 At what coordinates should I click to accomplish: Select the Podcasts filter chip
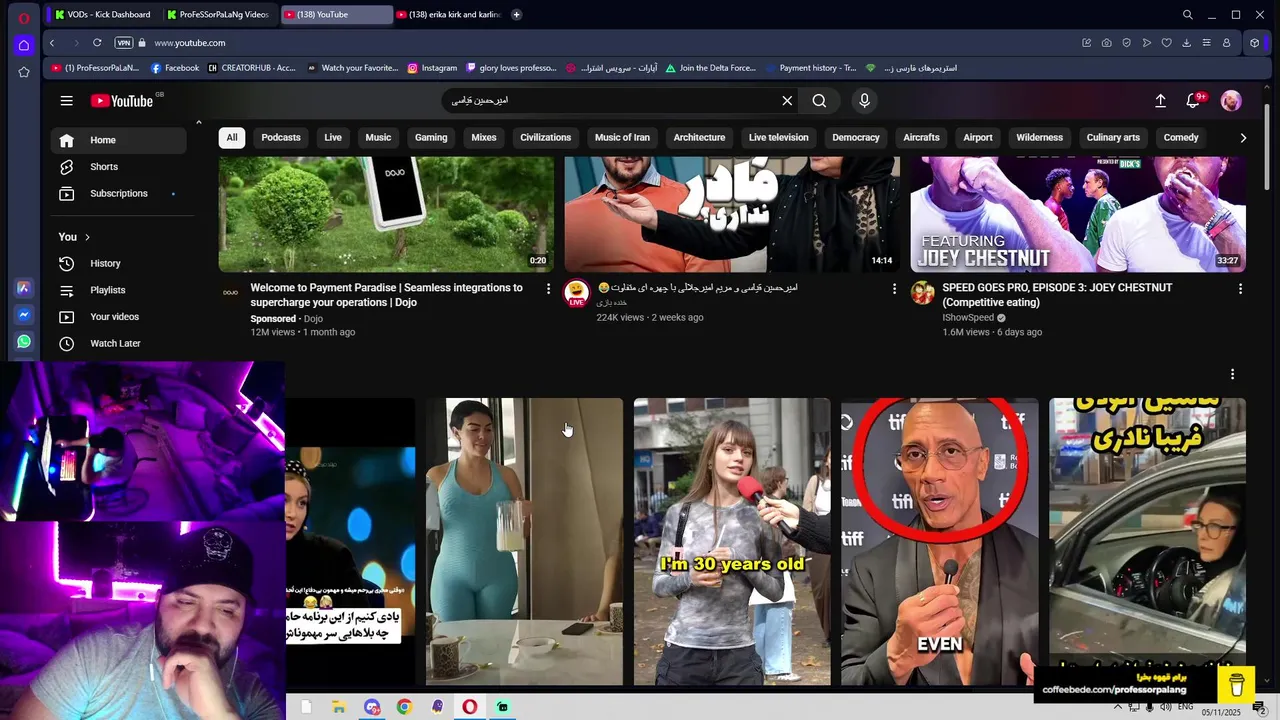point(281,138)
